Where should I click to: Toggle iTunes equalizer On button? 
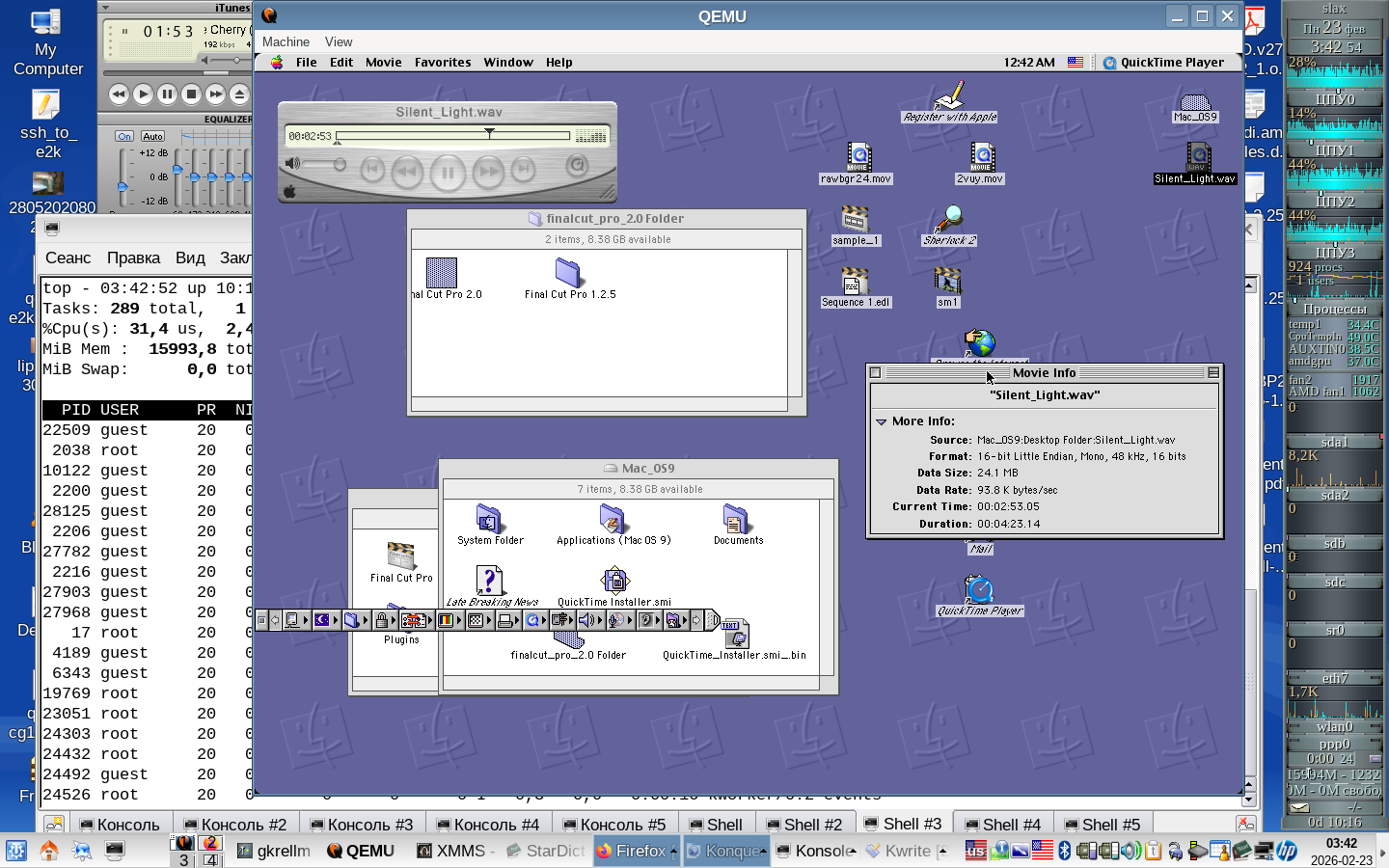[x=124, y=136]
